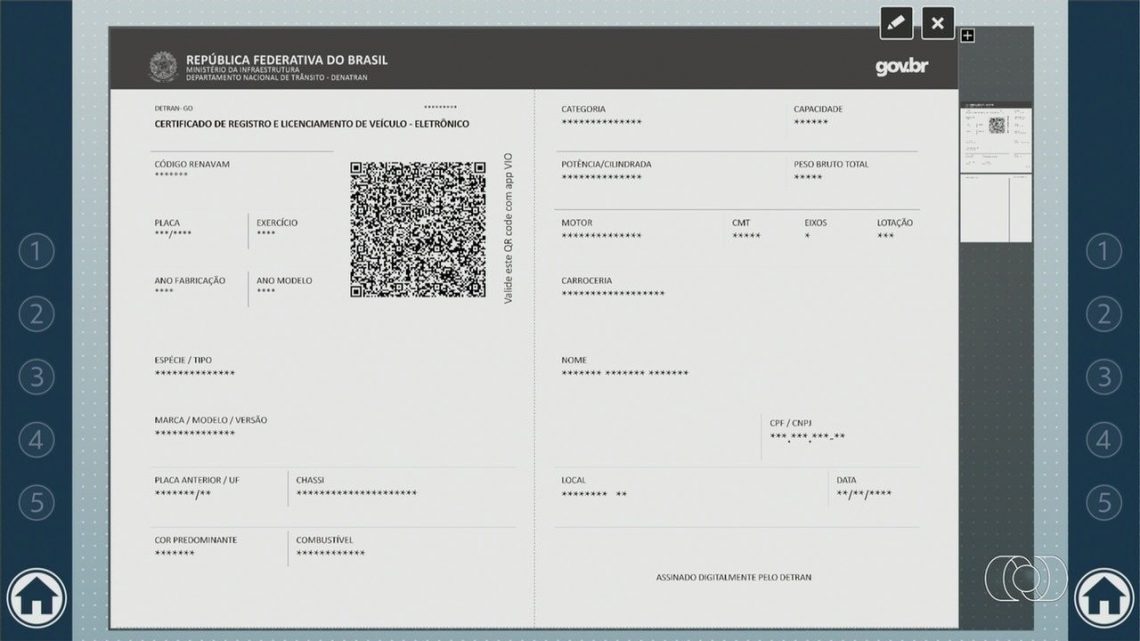Click the 'CMT' field label
This screenshot has height=641, width=1140.
(x=741, y=223)
